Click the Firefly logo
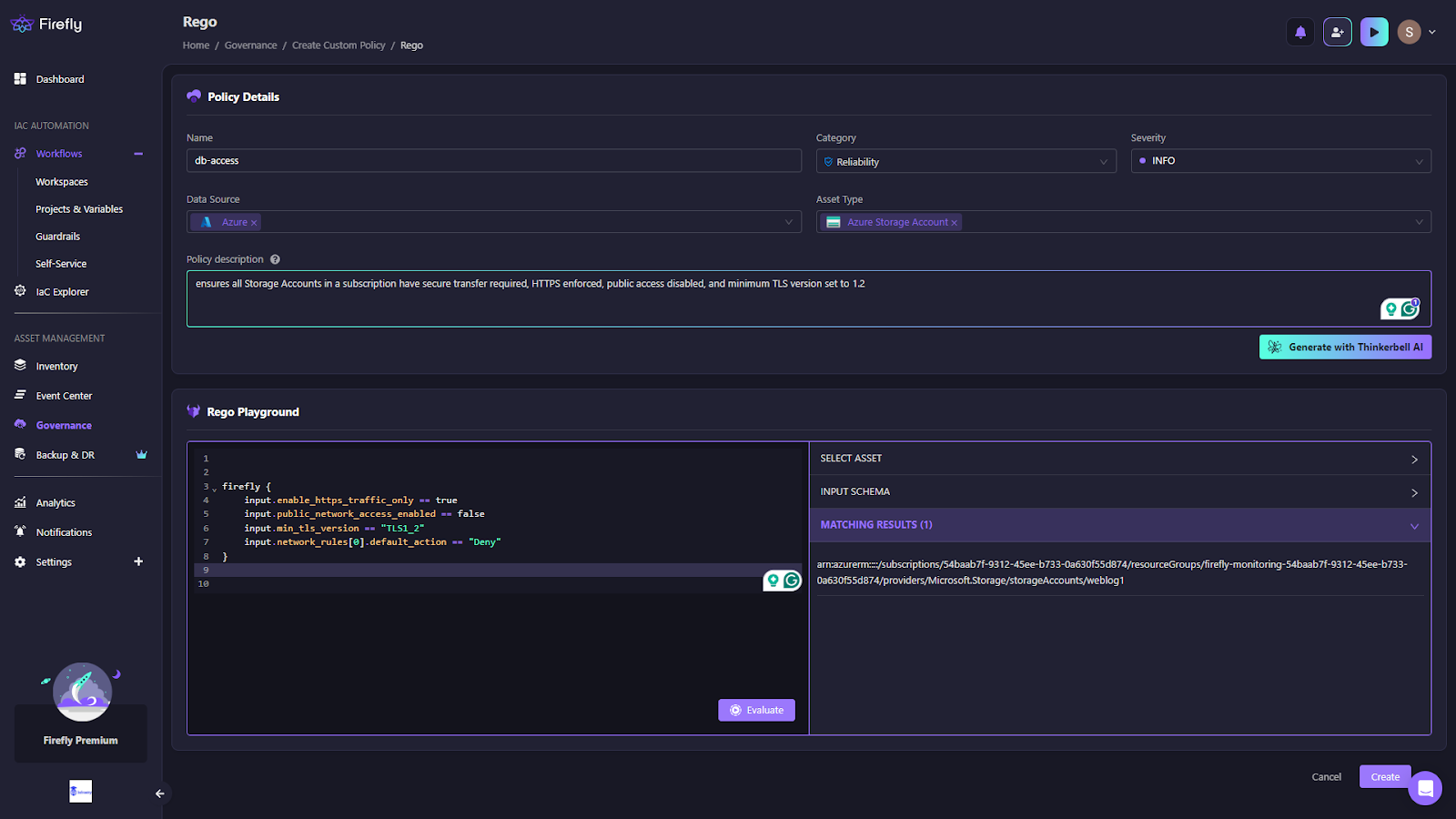The height and width of the screenshot is (819, 1456). point(46,25)
